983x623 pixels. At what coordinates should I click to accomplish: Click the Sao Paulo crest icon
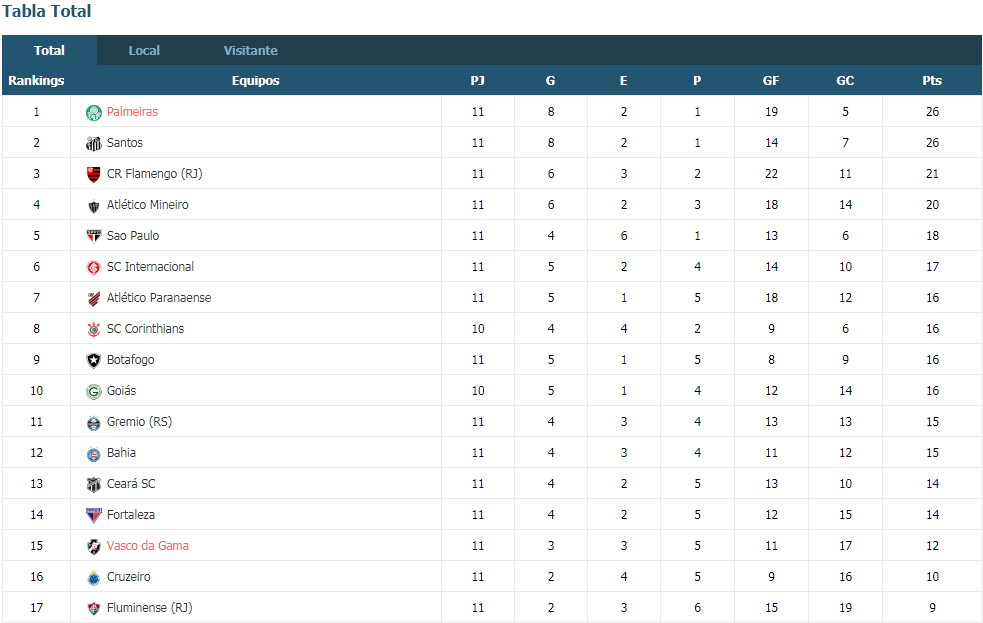93,236
